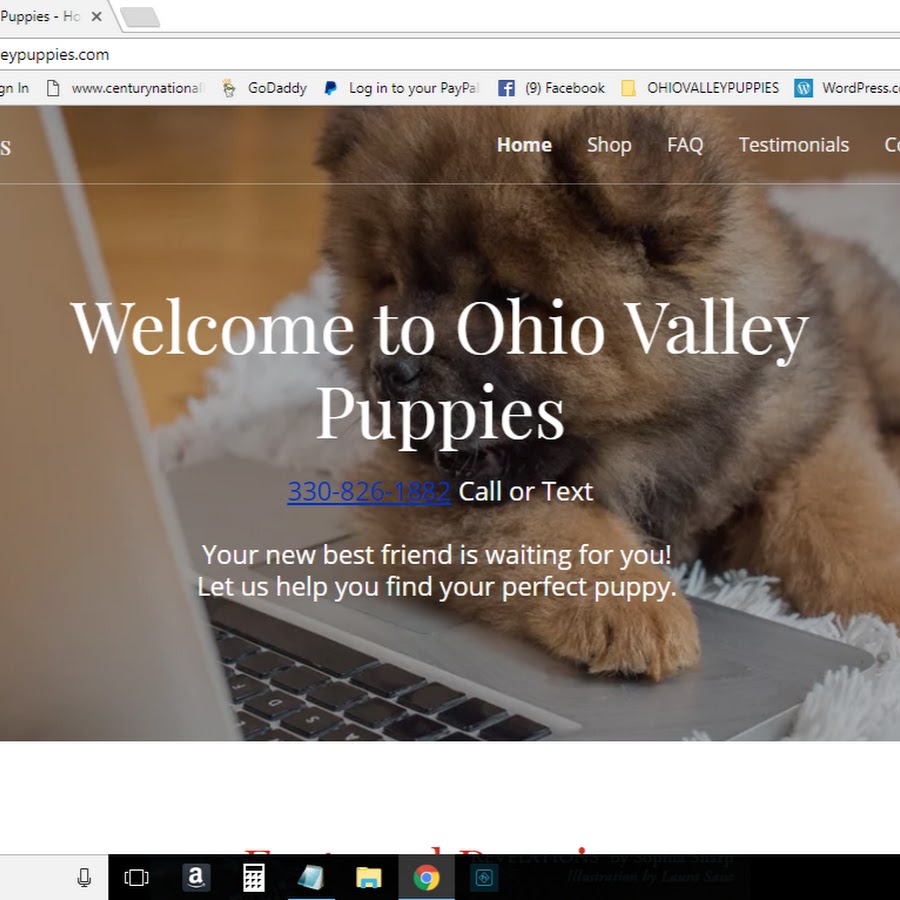Switch to Chrome in the taskbar
Screen dimensions: 900x900
point(426,877)
